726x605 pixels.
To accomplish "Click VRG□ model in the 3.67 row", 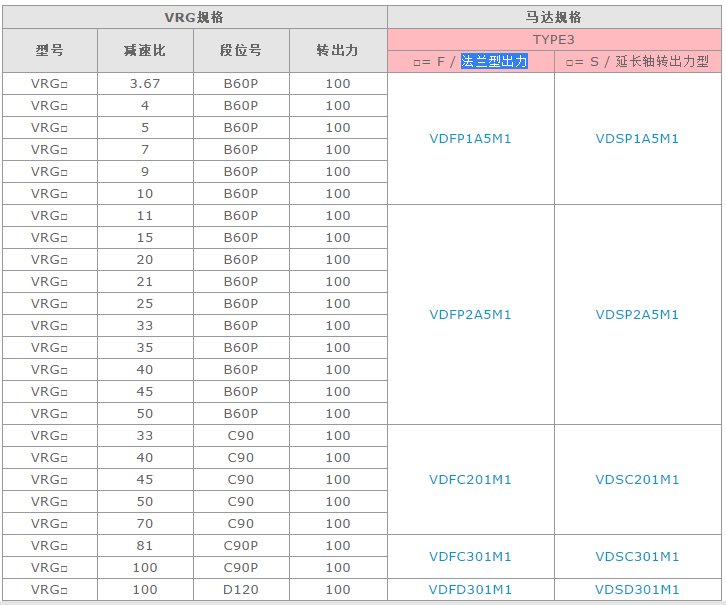I will 50,83.
